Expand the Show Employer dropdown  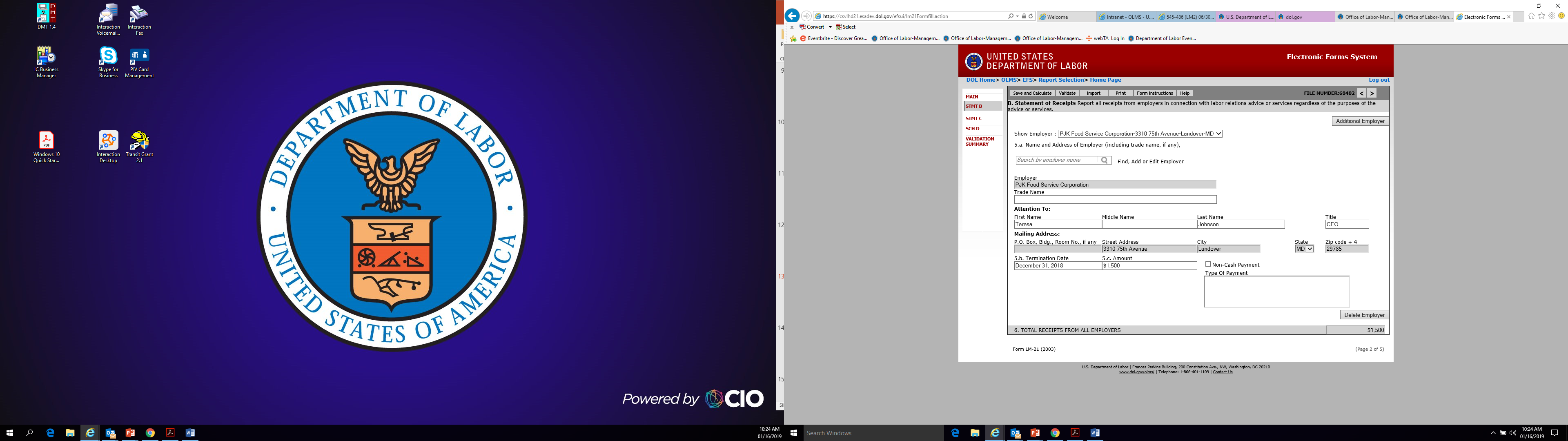point(1218,134)
